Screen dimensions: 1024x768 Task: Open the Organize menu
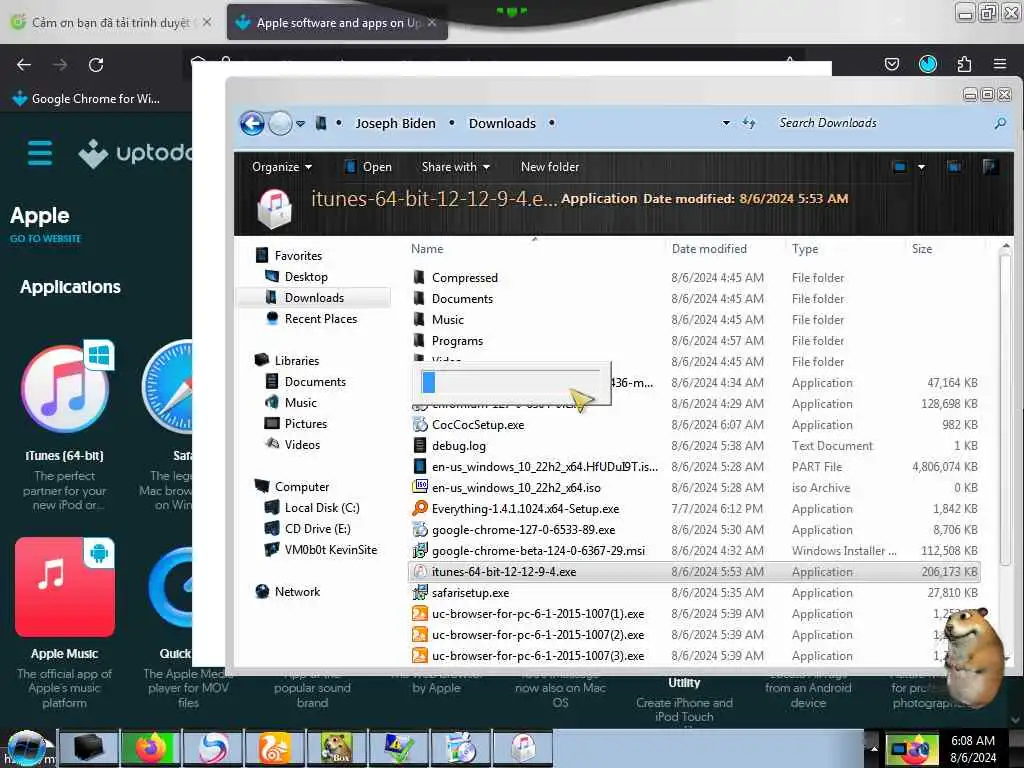[x=281, y=167]
